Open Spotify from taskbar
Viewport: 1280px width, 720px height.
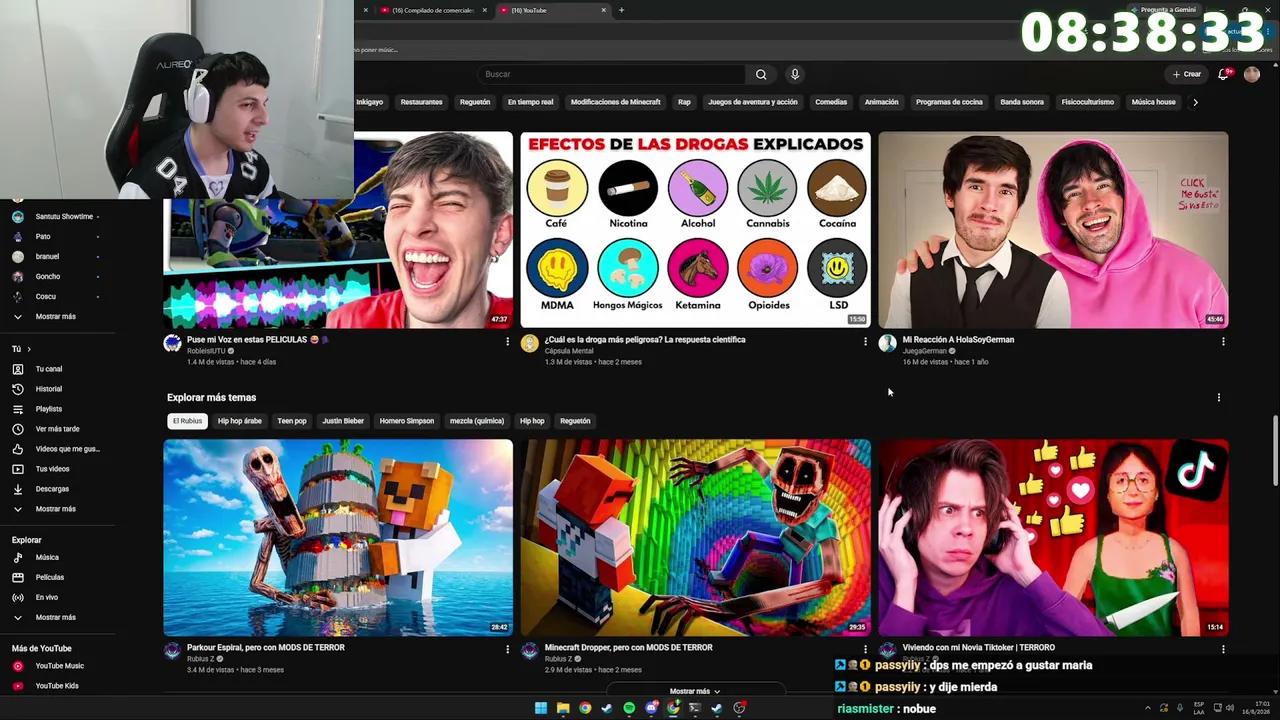629,708
